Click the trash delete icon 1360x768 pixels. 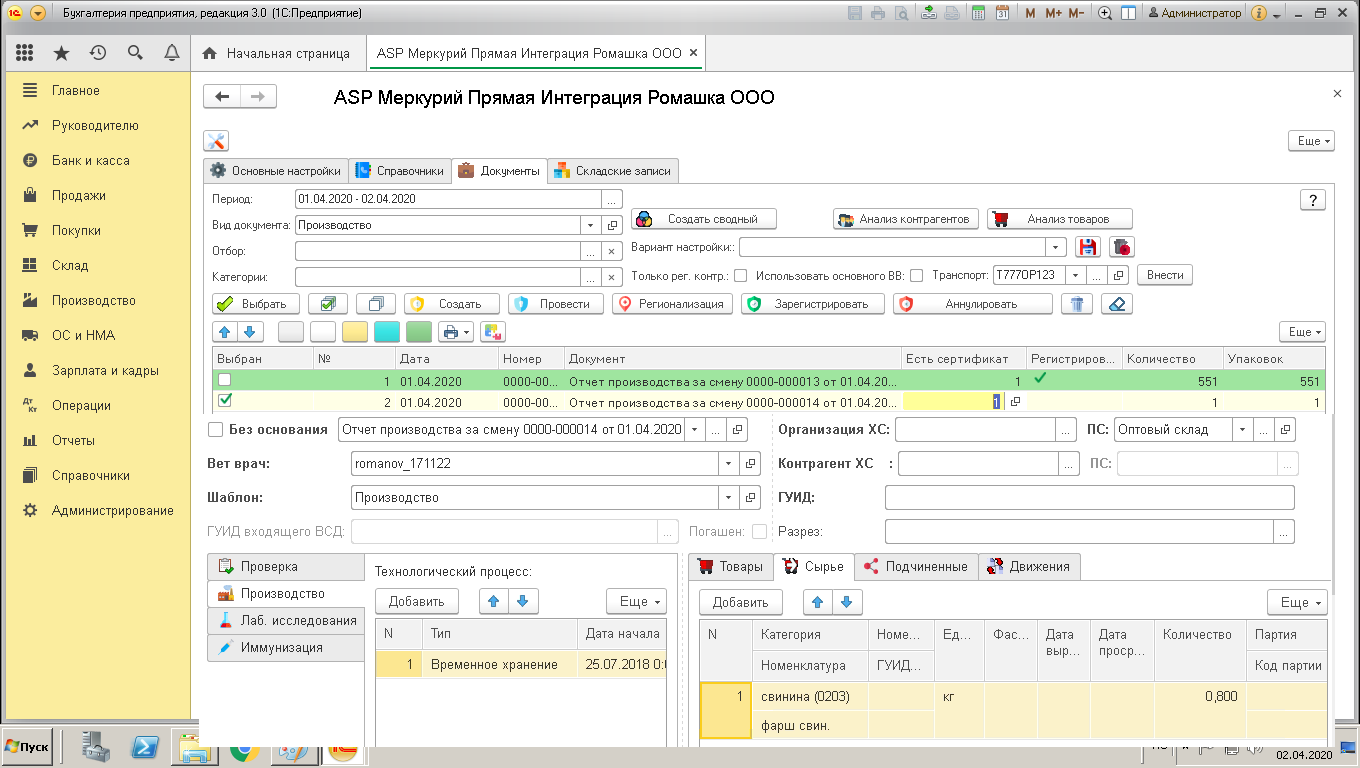[x=1076, y=304]
